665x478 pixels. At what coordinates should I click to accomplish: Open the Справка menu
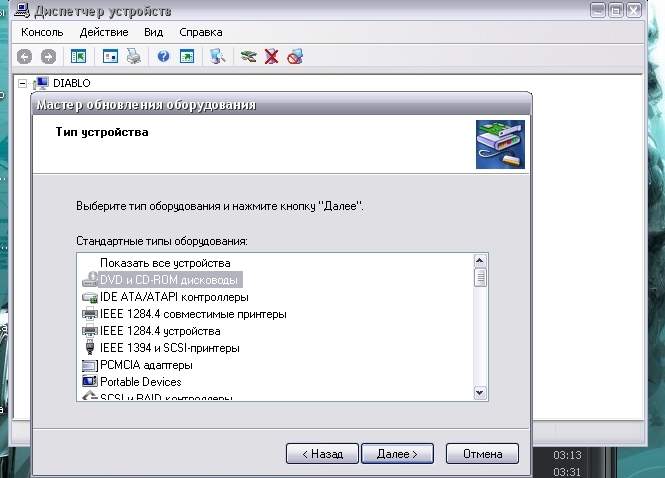coord(200,32)
